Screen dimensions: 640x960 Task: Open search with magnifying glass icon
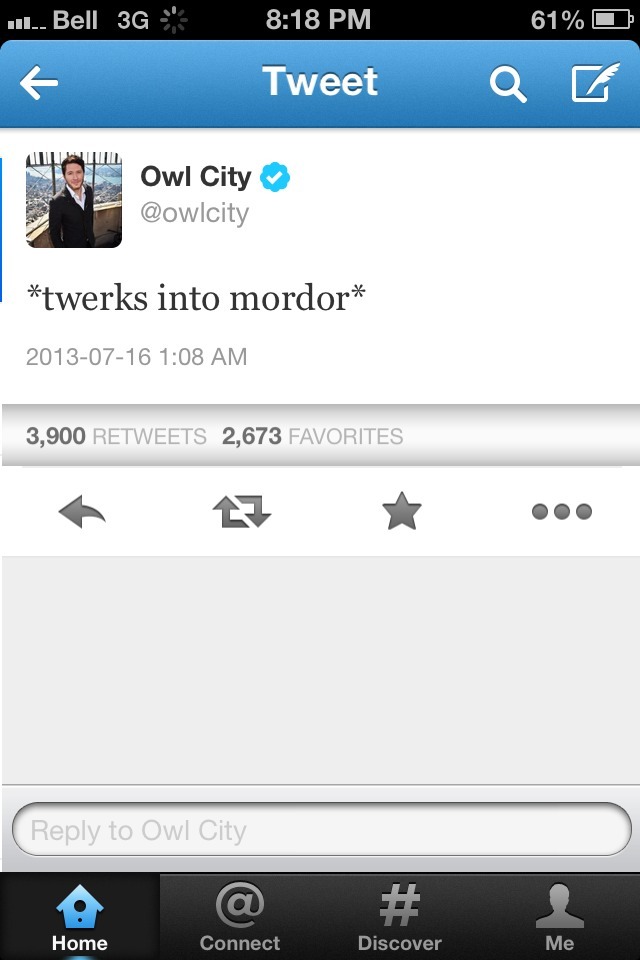click(x=508, y=84)
